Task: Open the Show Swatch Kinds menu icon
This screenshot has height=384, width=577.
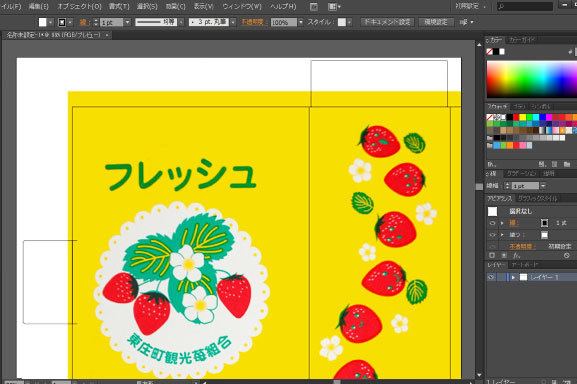Action: point(542,164)
